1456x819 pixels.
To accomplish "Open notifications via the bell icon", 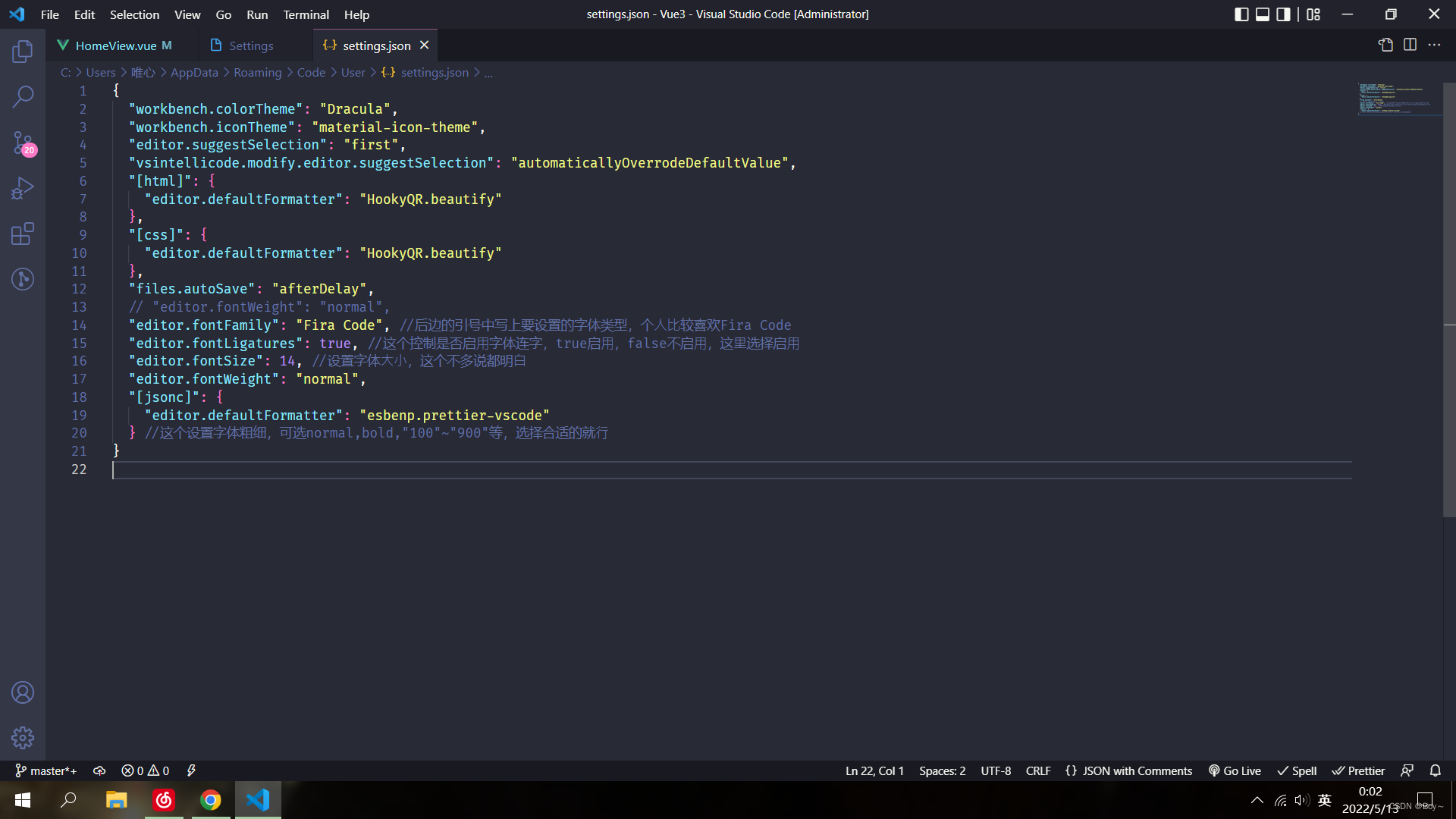I will point(1436,770).
